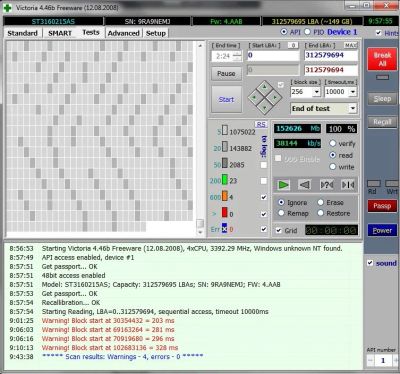This screenshot has height=374, width=400.
Task: Click the green play button
Action: click(x=283, y=184)
